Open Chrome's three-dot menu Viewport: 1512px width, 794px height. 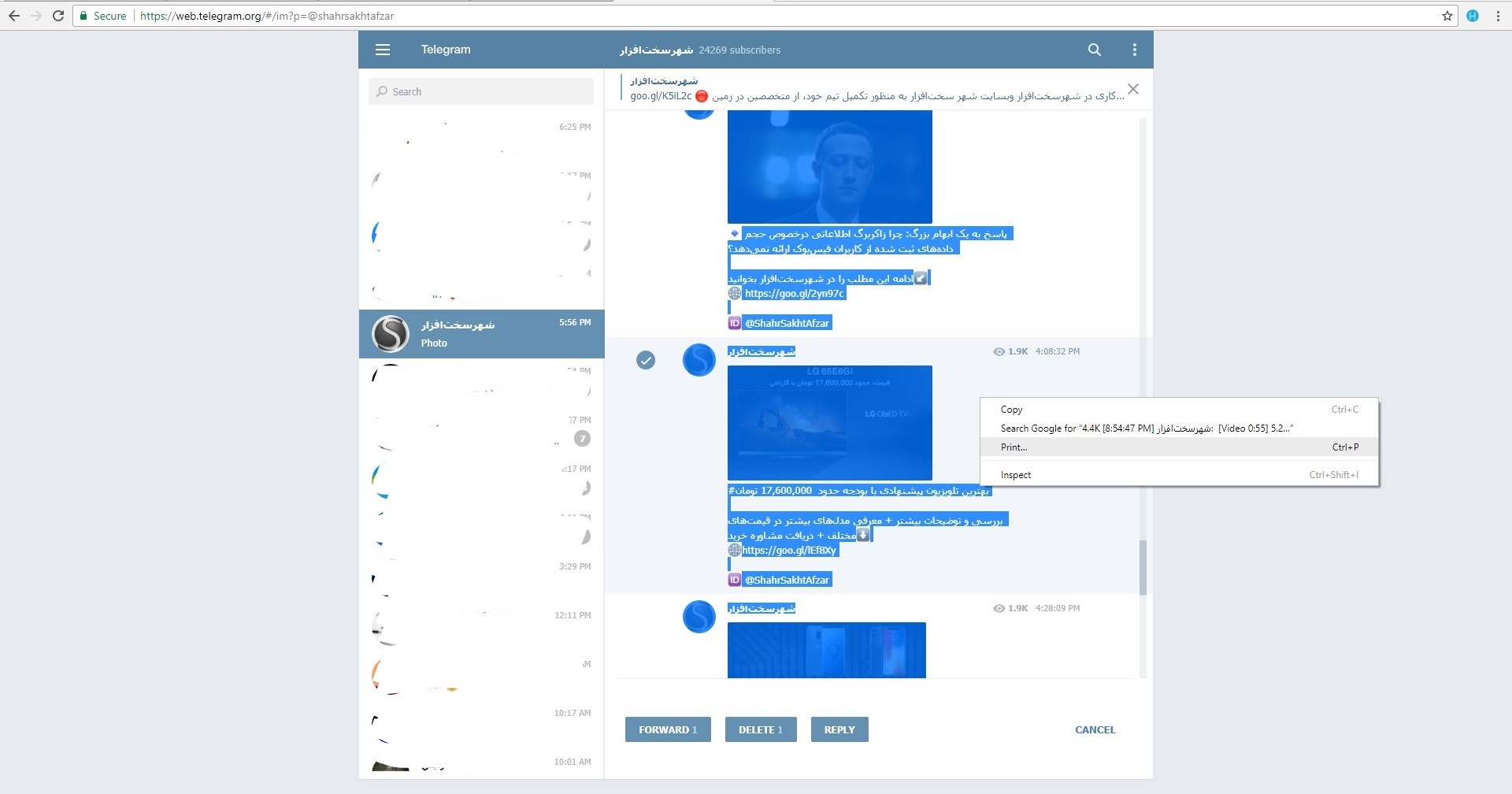(x=1498, y=16)
